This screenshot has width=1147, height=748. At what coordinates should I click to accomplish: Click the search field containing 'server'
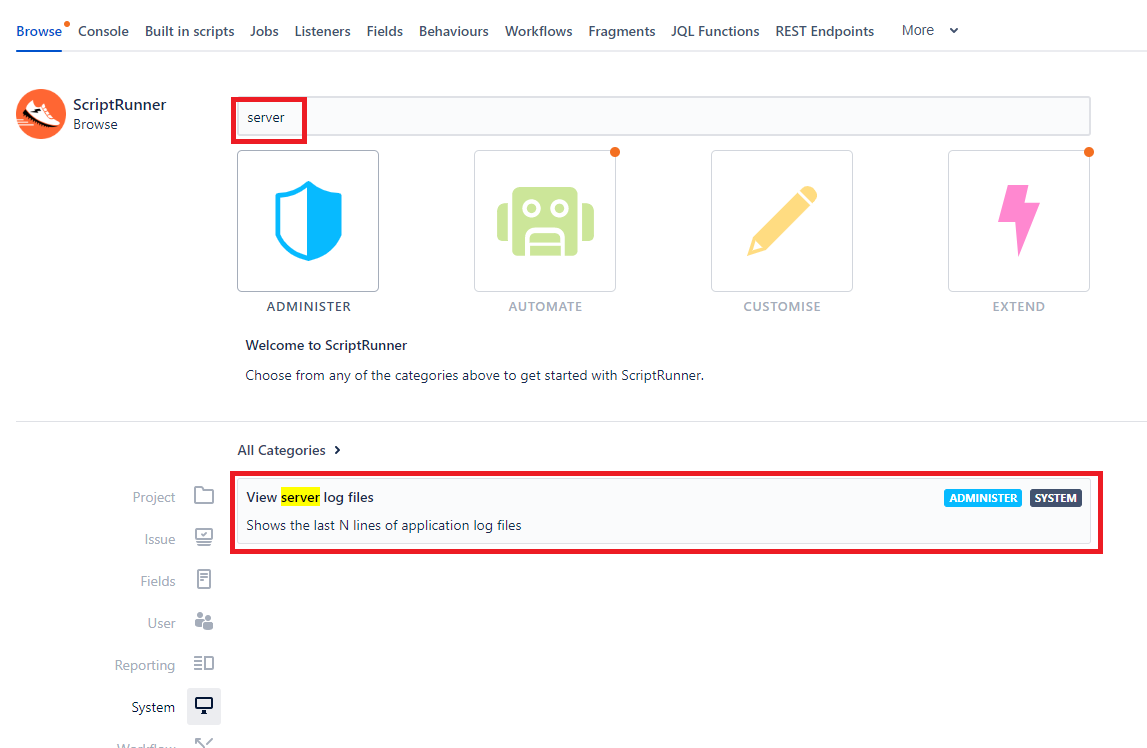(663, 116)
